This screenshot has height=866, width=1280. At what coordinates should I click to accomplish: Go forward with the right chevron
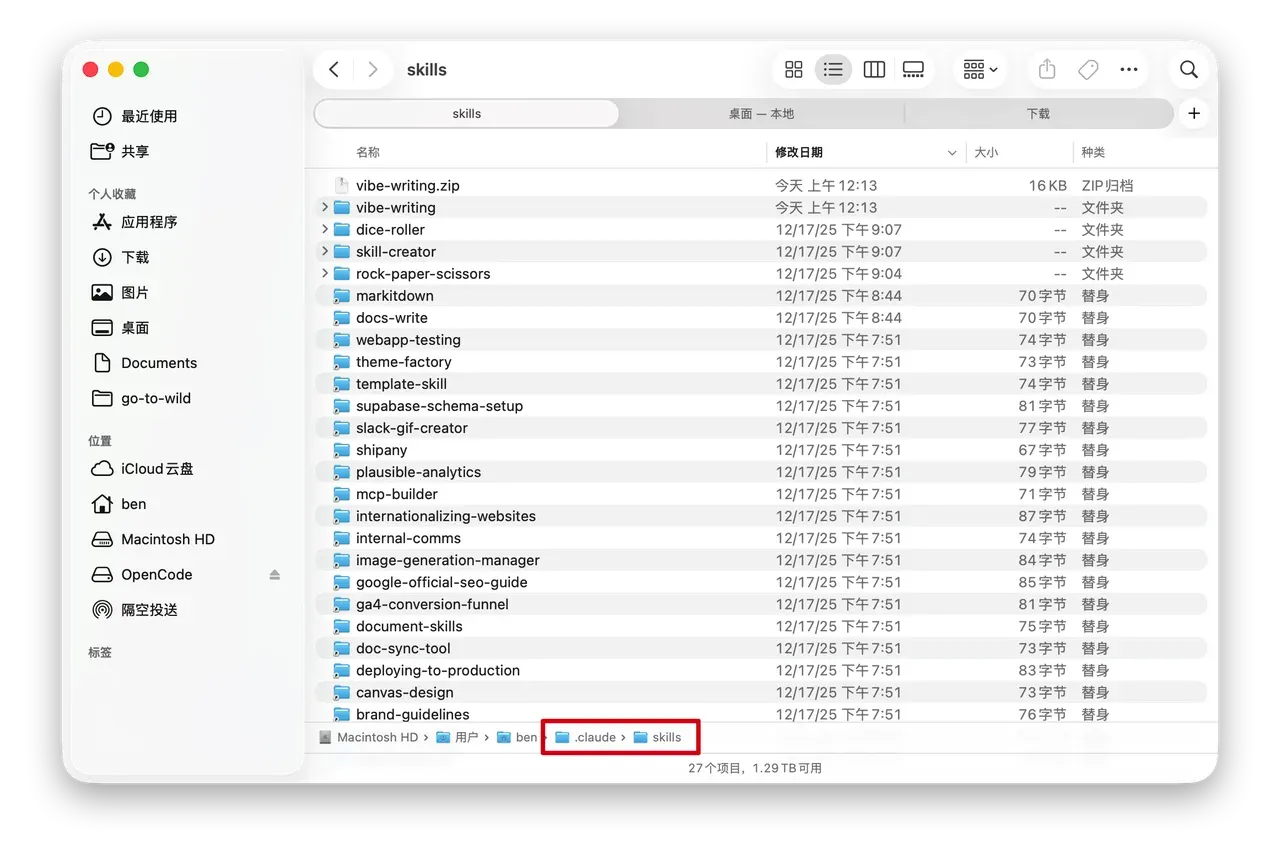point(373,69)
